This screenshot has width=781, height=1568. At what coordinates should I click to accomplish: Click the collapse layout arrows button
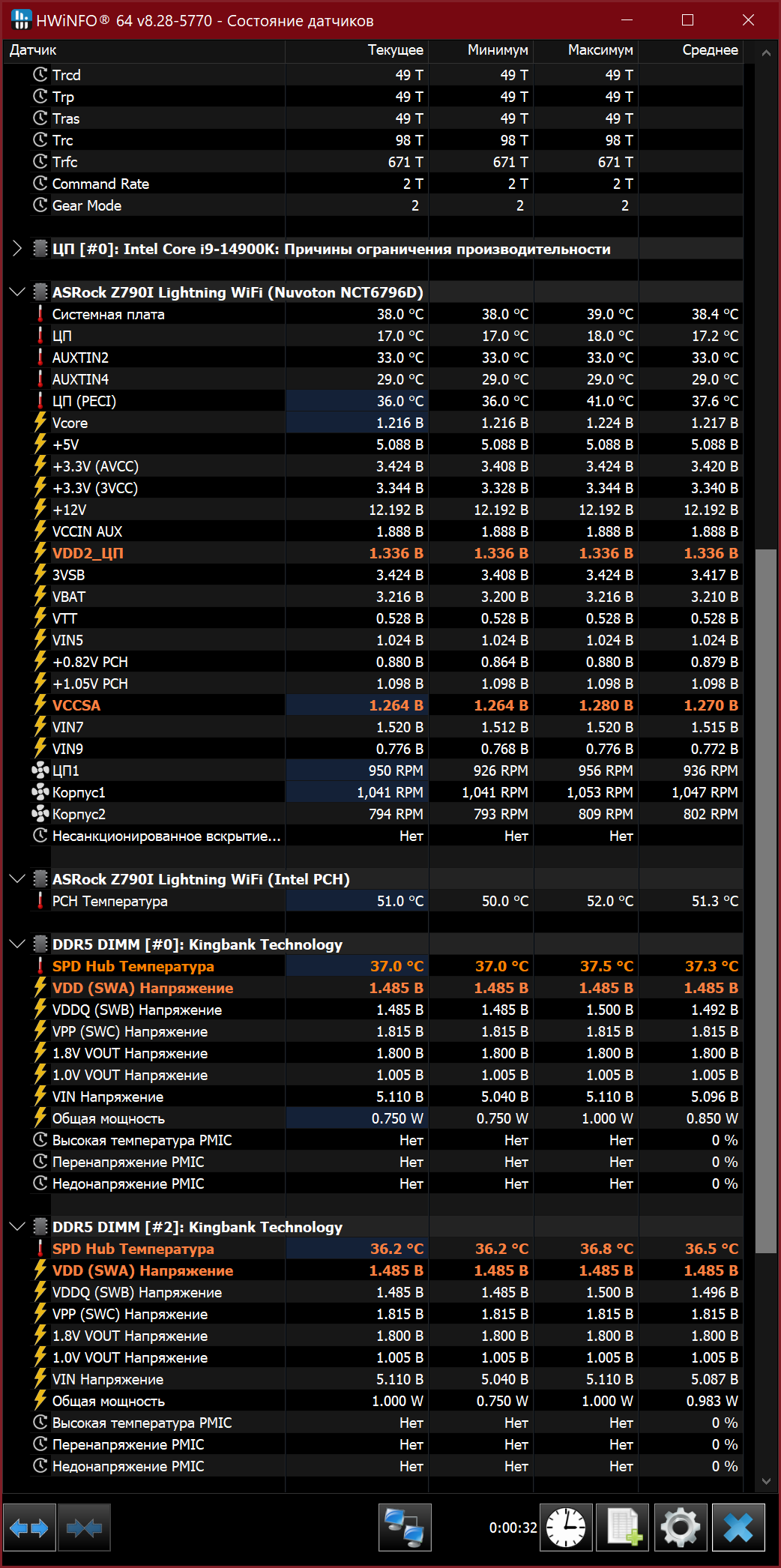tap(84, 1528)
